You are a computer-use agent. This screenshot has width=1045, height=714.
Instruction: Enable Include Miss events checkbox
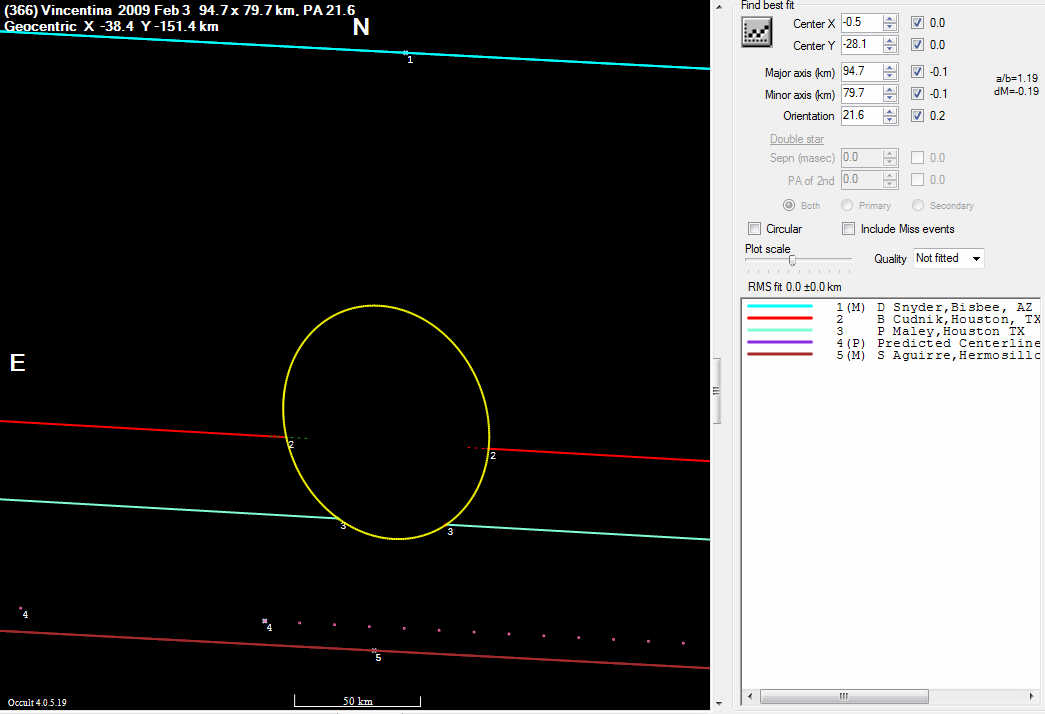coord(848,229)
